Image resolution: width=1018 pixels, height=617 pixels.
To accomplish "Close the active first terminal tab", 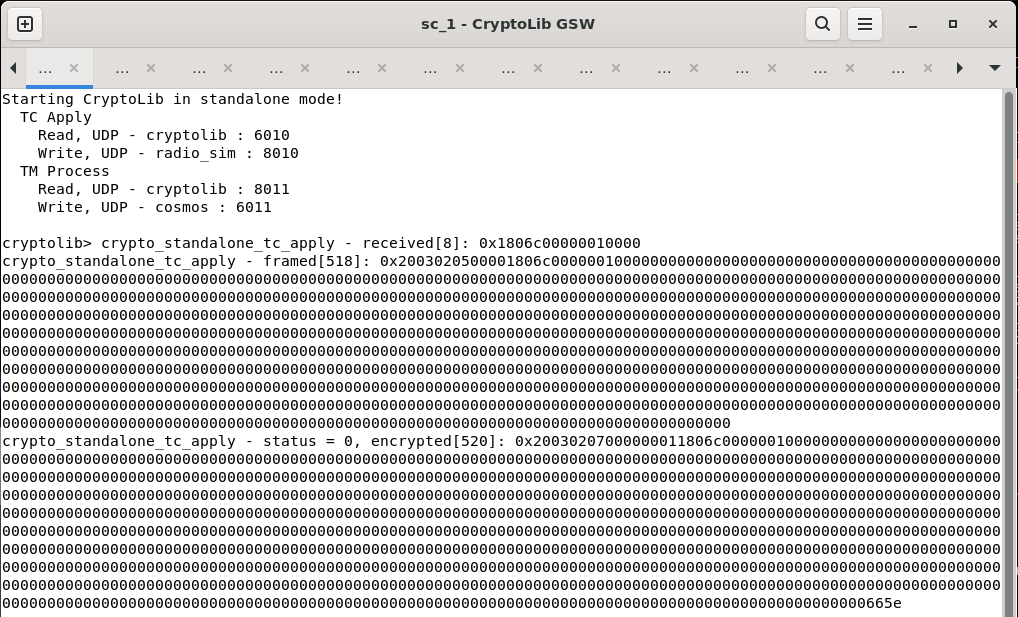I will (x=74, y=68).
